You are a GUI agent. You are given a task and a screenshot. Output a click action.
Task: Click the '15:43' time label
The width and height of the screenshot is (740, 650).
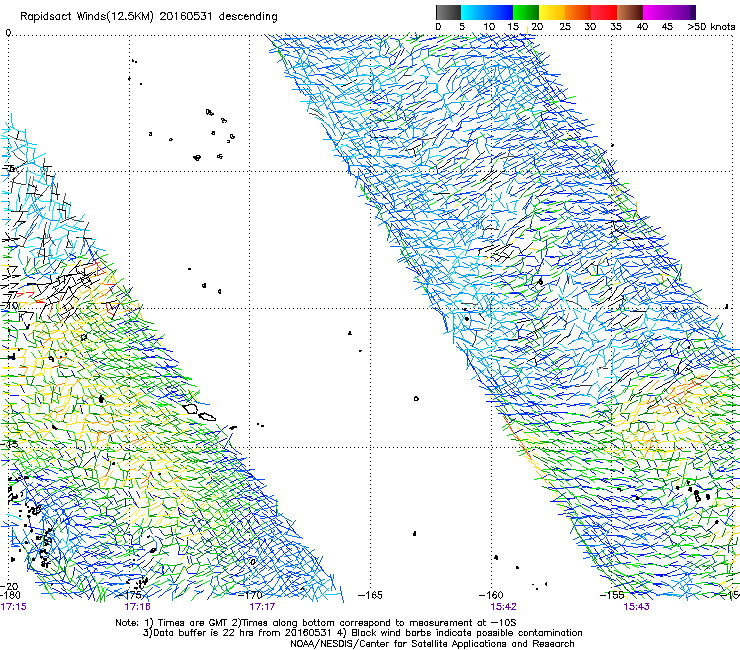coord(636,606)
